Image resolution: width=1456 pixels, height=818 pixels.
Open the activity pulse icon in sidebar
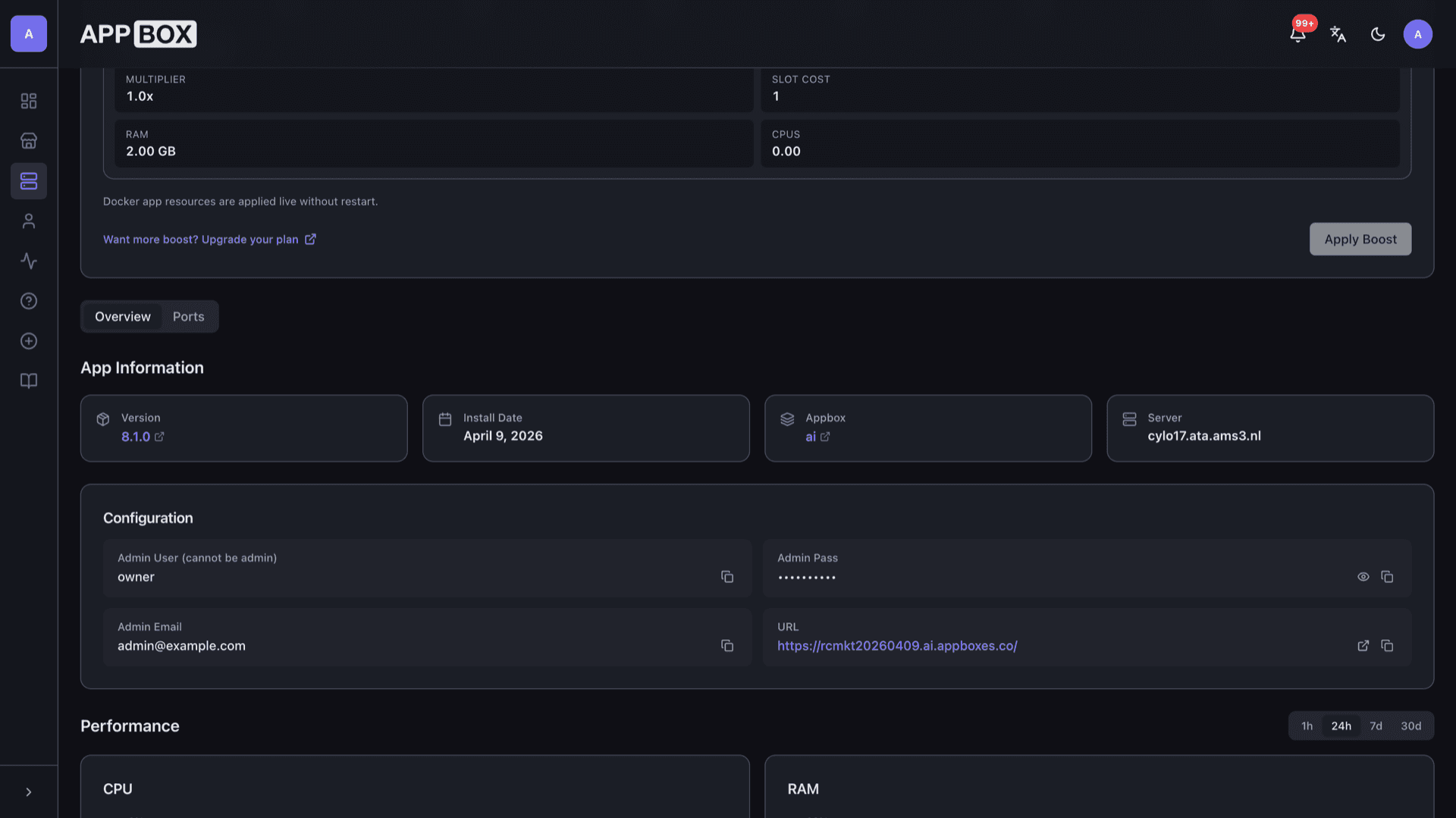(x=29, y=262)
